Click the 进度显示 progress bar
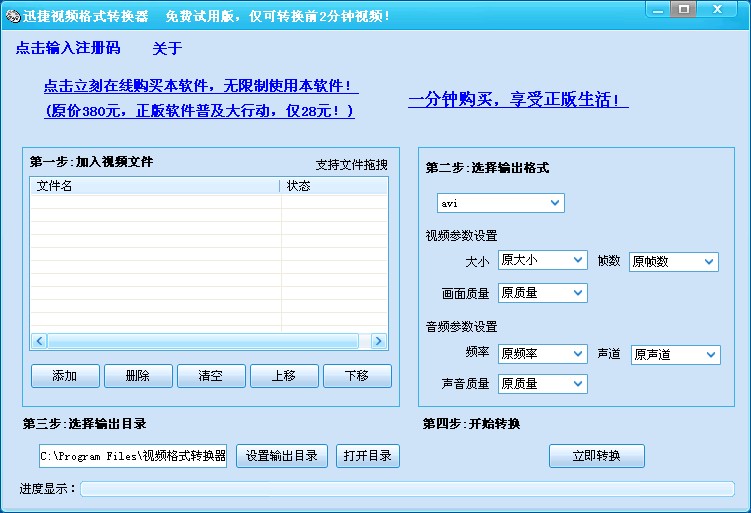Screen dimensions: 751x513 [407, 489]
